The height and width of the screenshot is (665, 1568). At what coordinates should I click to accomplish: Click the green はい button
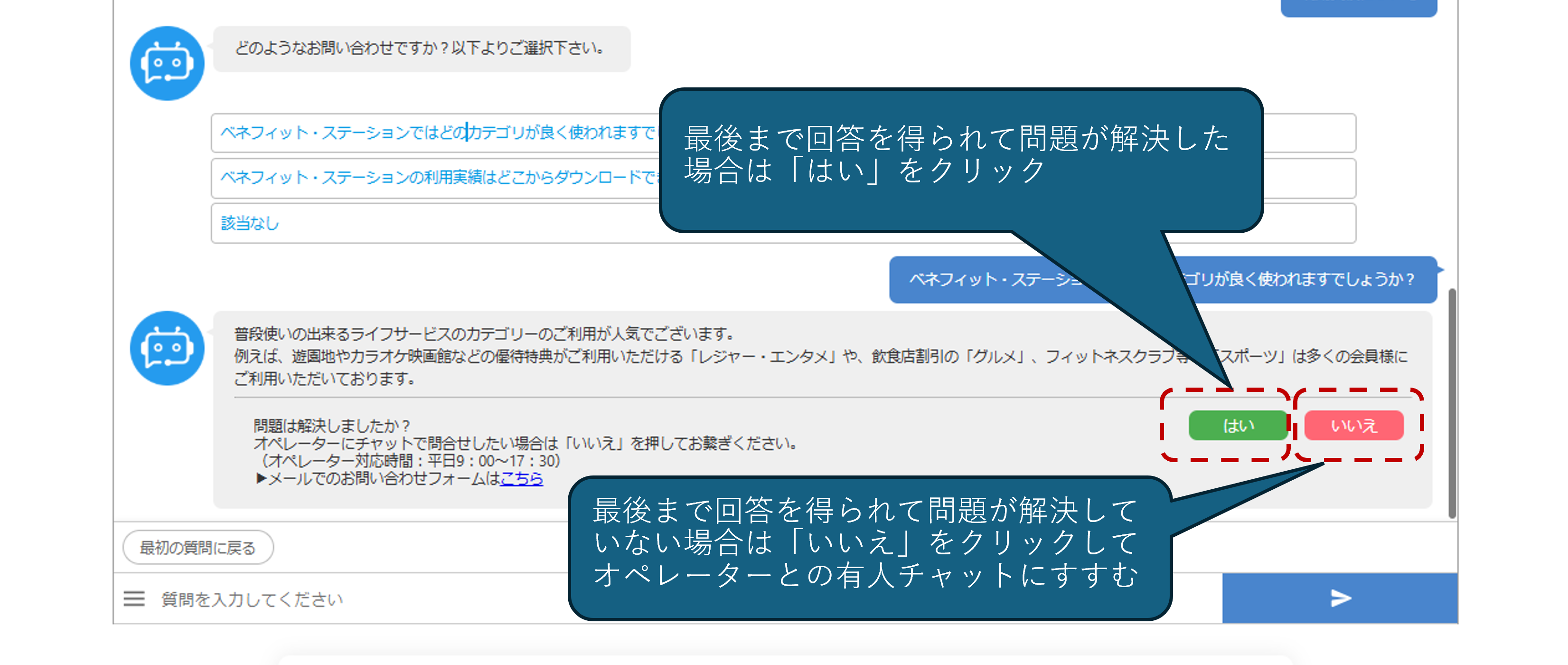click(x=1239, y=425)
